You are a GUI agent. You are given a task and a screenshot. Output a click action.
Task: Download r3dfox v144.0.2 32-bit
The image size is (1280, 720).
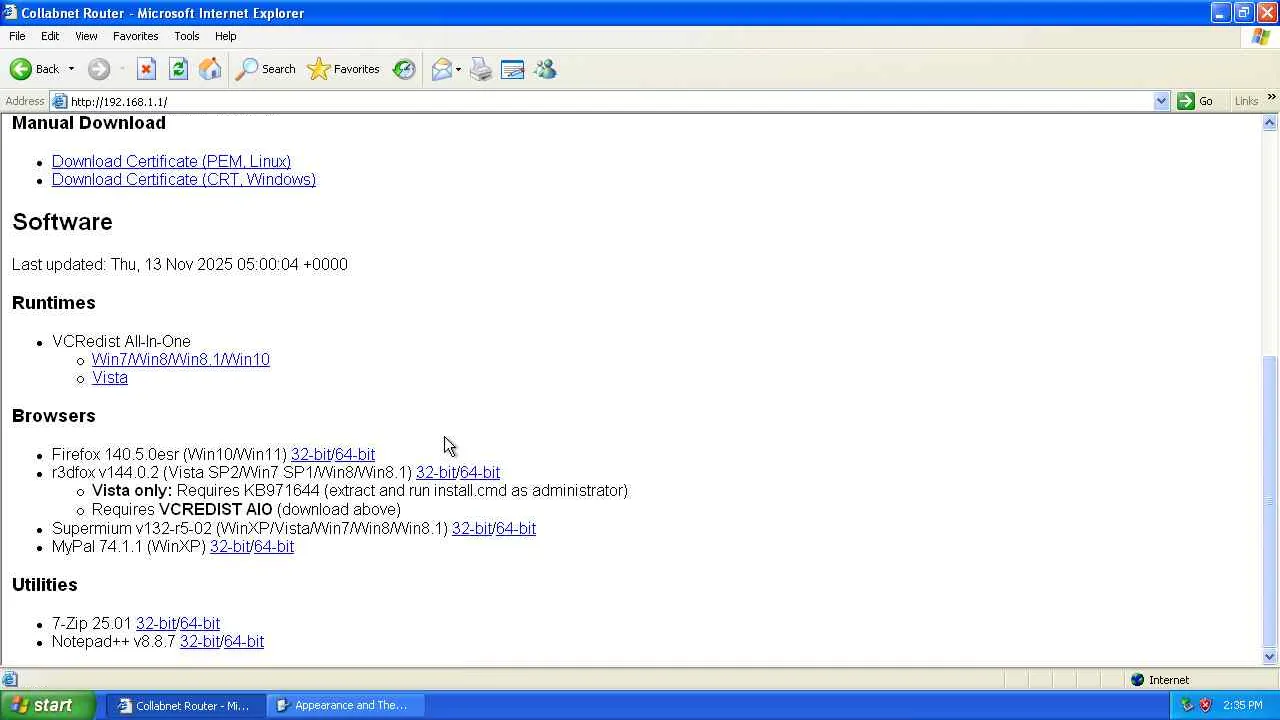pyautogui.click(x=436, y=472)
